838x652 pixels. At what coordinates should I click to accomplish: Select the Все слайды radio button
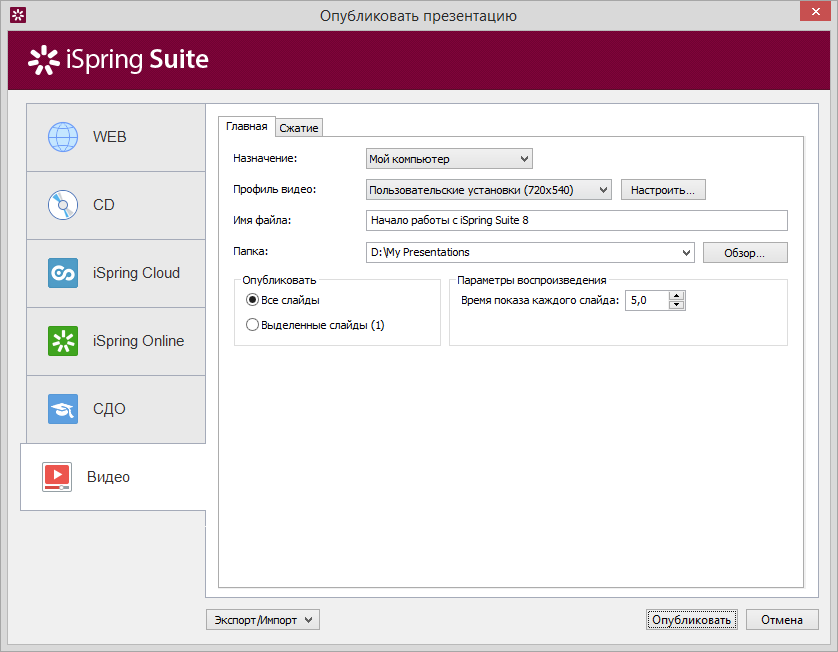[x=252, y=300]
